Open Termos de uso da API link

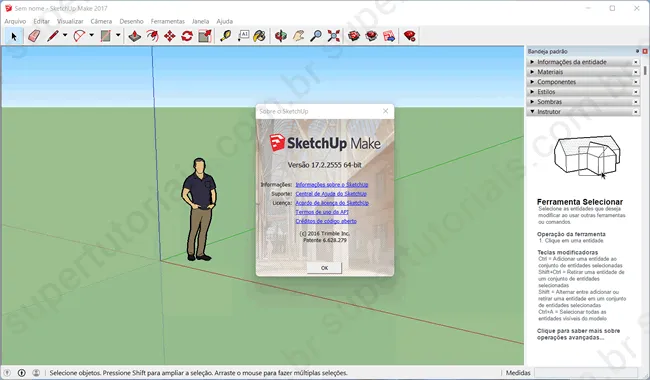[x=322, y=212]
